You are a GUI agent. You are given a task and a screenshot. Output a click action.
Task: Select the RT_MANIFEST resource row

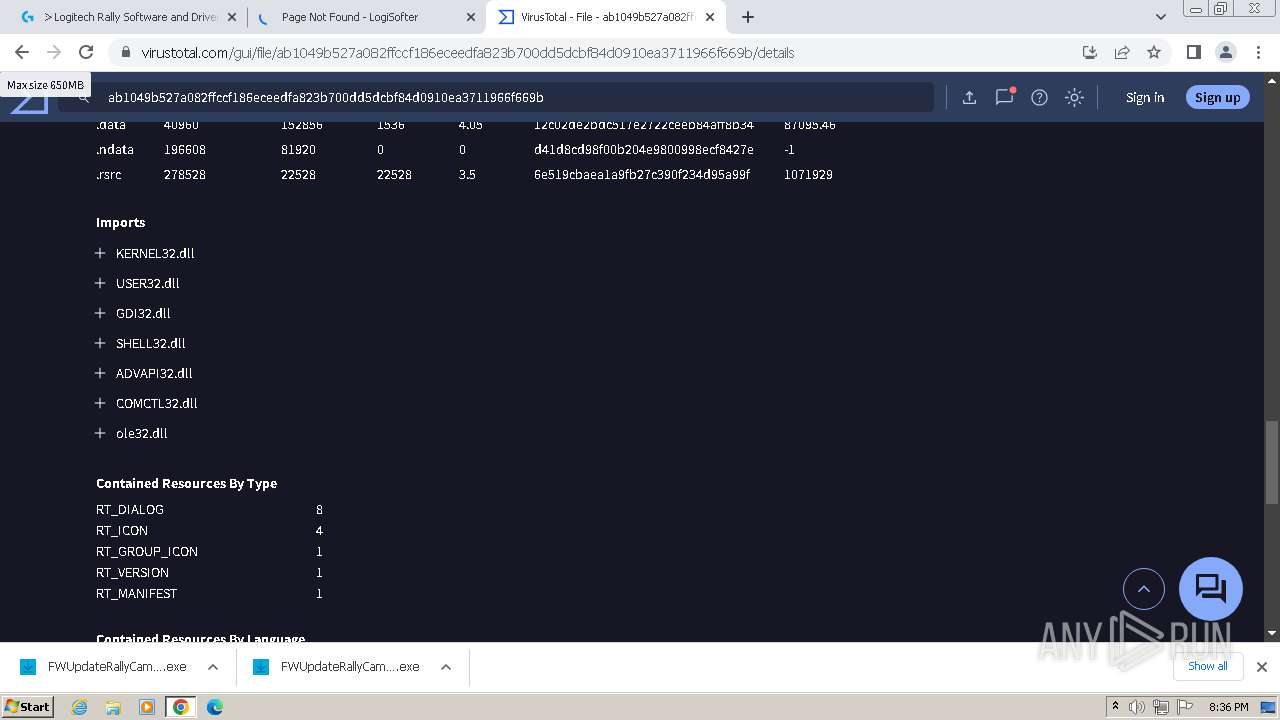[209, 593]
